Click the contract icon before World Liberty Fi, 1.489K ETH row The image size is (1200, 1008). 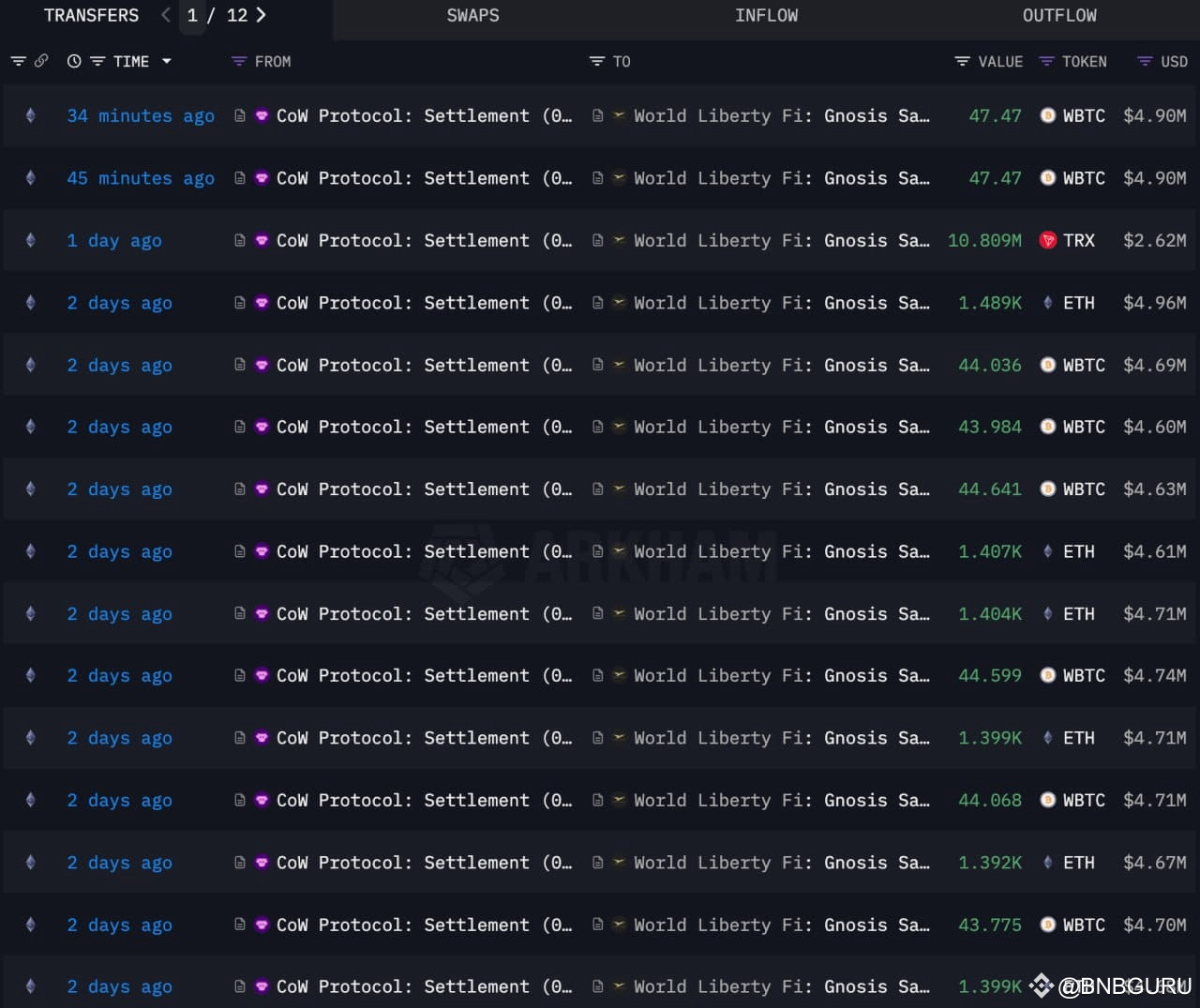click(x=597, y=303)
